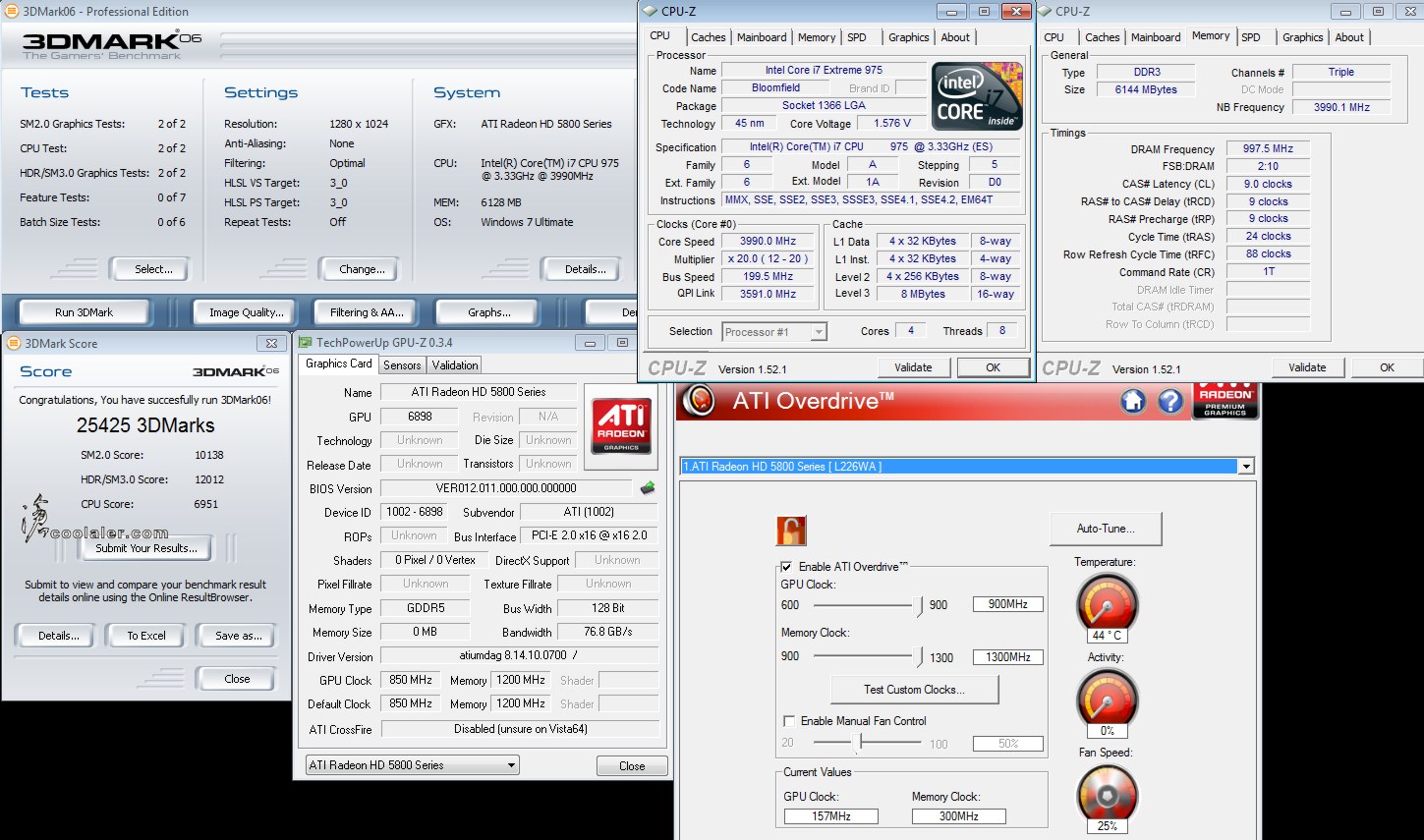
Task: Click Validate in right CPU-Z window
Action: pyautogui.click(x=1307, y=367)
